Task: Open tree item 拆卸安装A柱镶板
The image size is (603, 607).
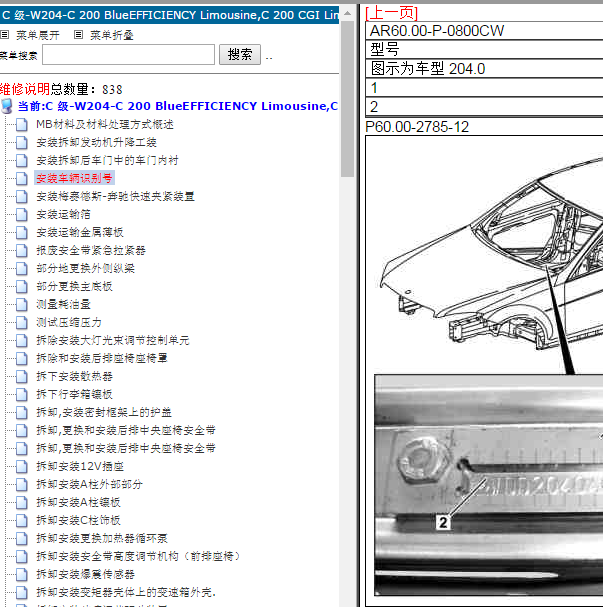Action: [78, 502]
